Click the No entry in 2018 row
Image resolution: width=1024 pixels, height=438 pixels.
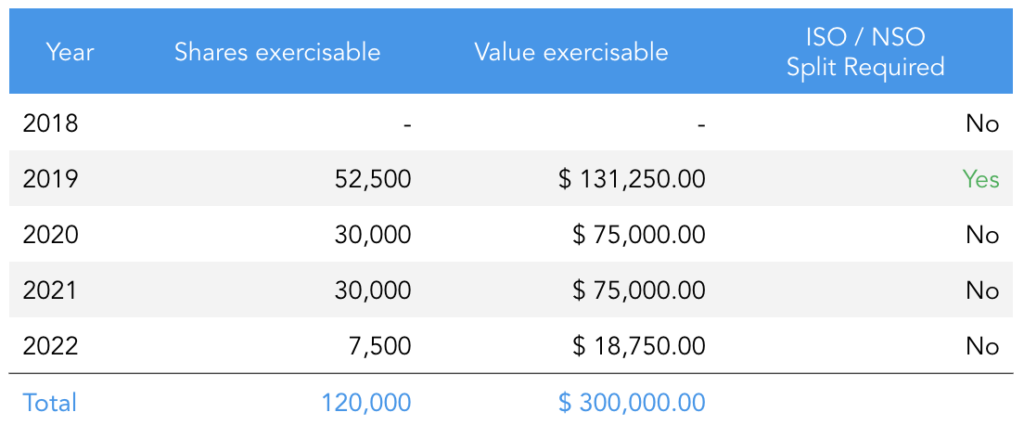tap(983, 123)
